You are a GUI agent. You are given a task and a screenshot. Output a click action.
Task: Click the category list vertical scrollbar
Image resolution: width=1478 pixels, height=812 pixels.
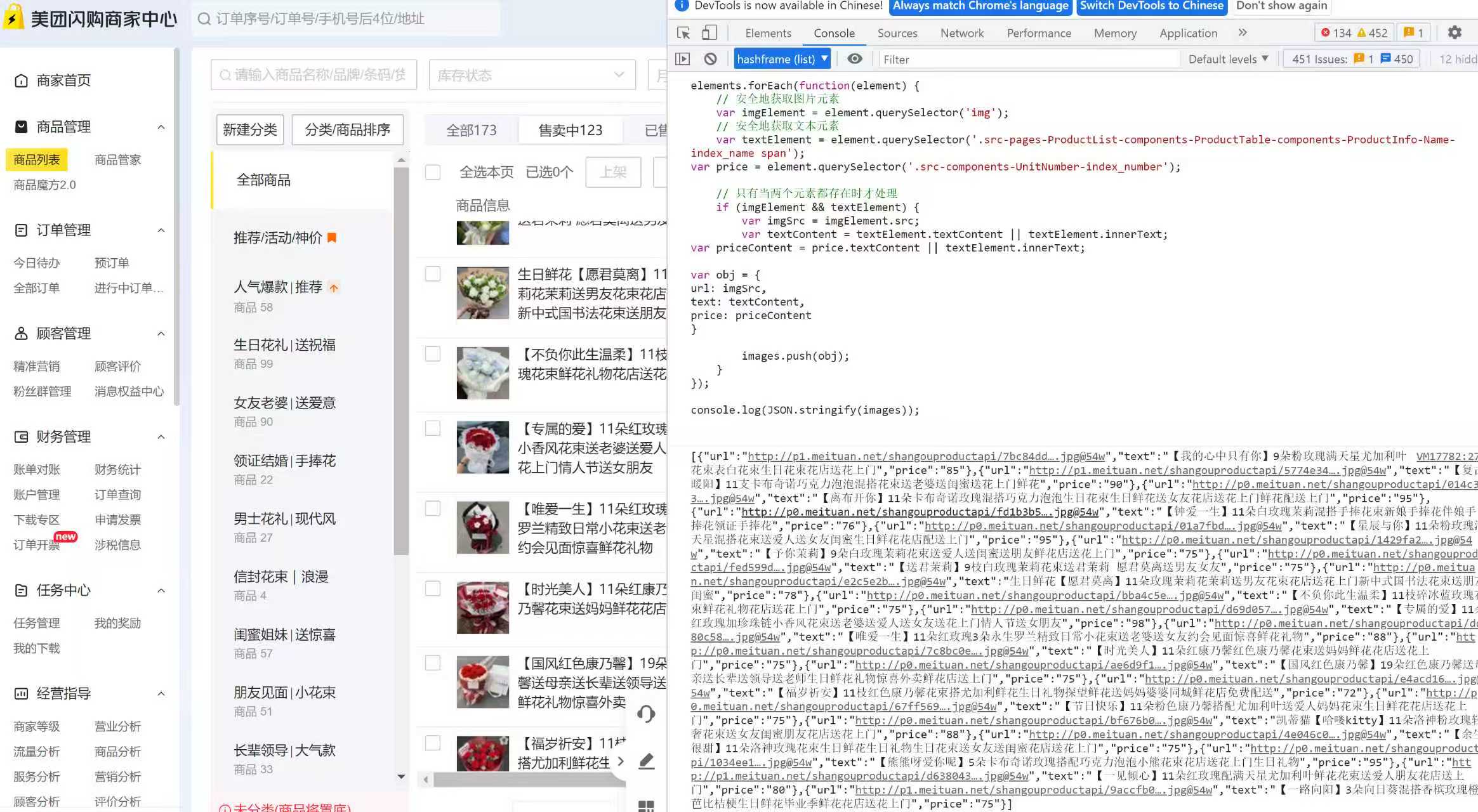click(401, 355)
